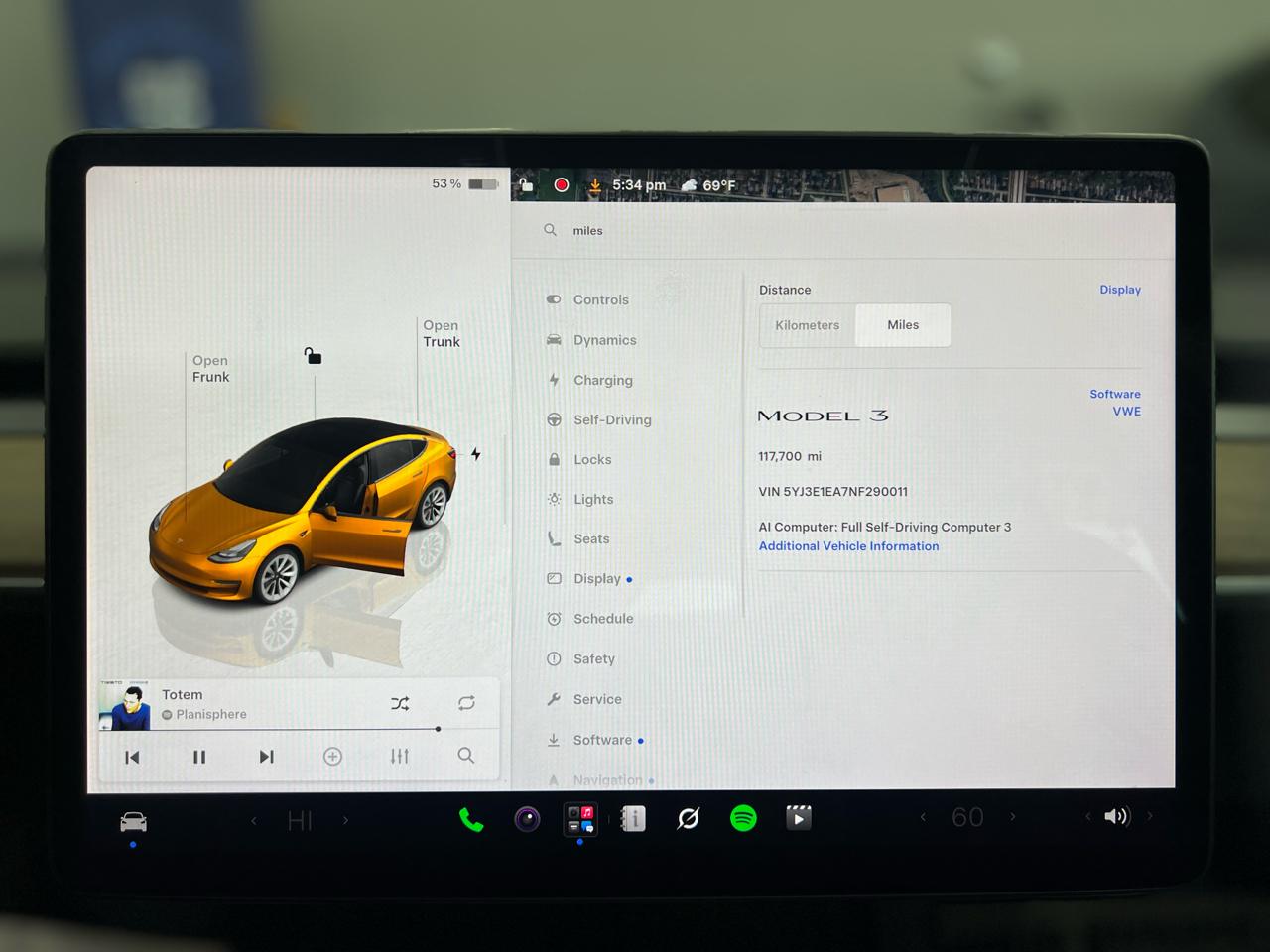This screenshot has height=952, width=1270.
Task: Tap the battery indicator icon
Action: tap(483, 184)
